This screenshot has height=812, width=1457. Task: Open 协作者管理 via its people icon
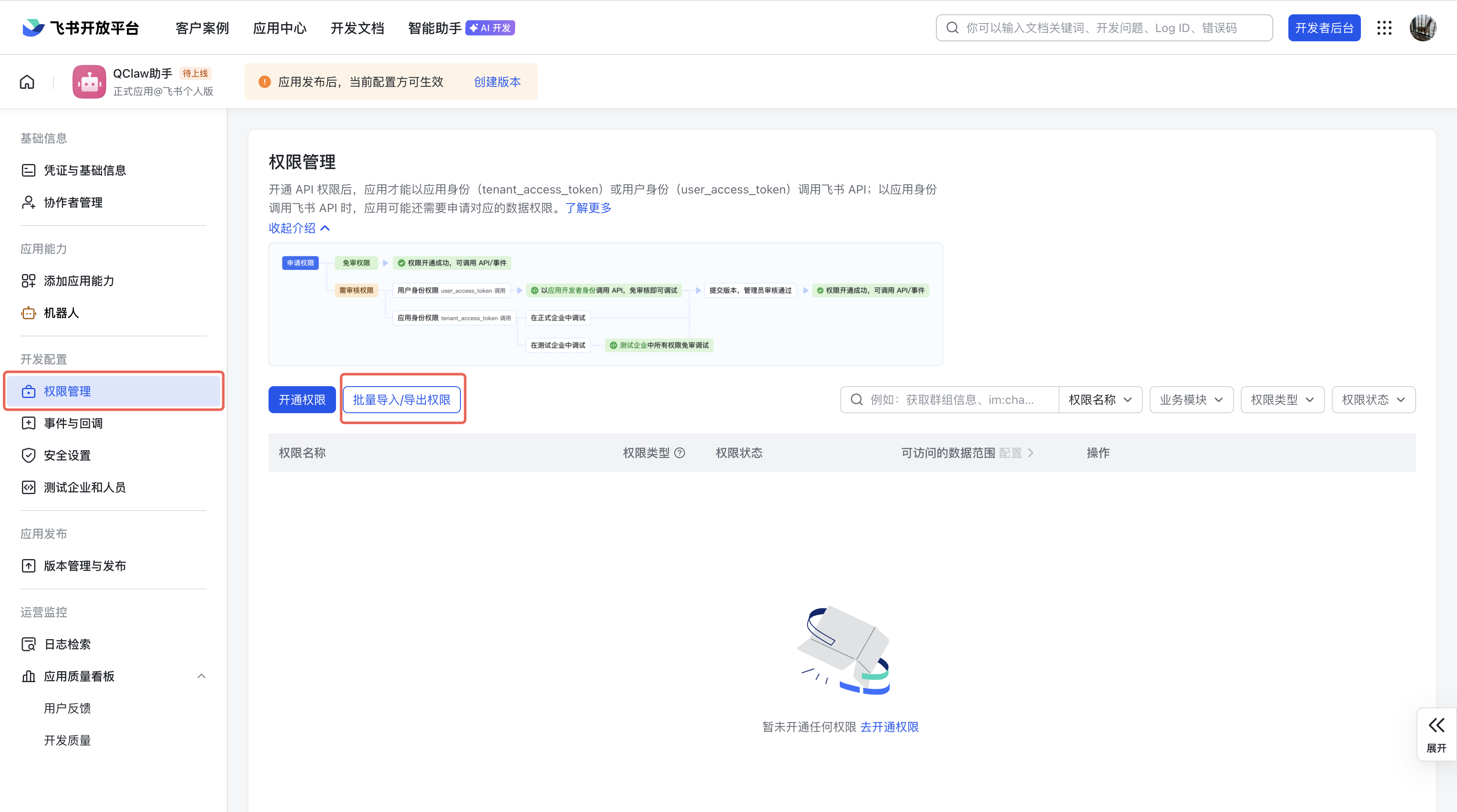pos(28,202)
